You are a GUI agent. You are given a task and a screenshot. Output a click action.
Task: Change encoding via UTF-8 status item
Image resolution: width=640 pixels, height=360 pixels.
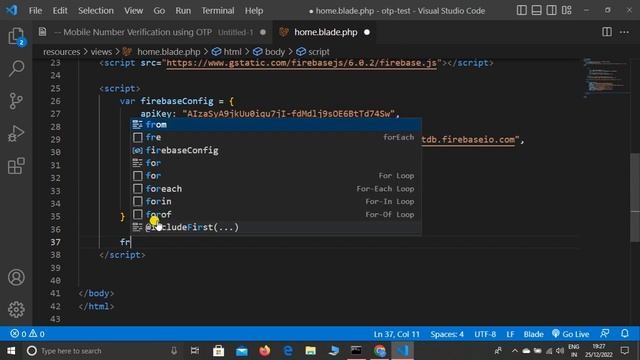click(x=485, y=334)
